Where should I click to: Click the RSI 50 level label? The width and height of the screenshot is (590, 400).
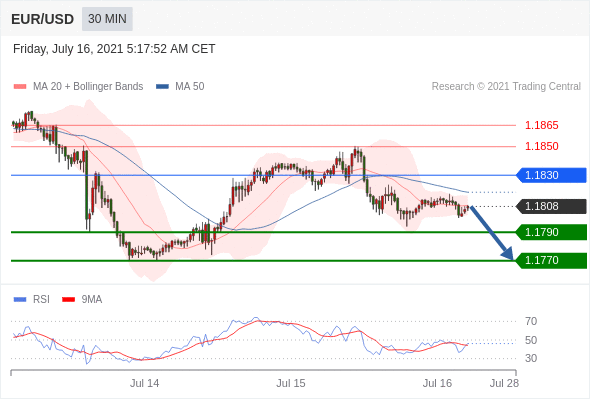coord(531,341)
